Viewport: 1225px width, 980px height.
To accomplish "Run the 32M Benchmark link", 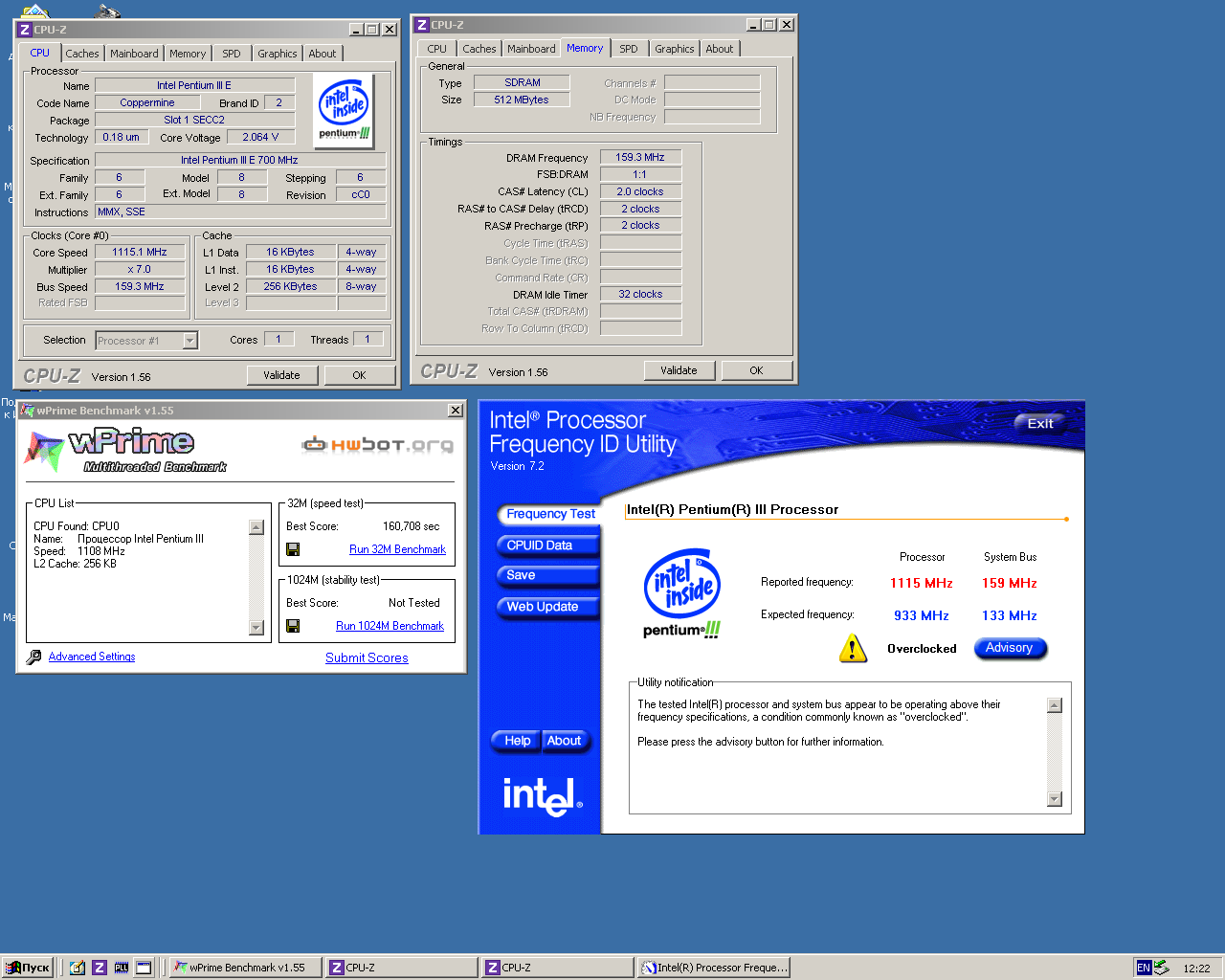I will point(397,549).
